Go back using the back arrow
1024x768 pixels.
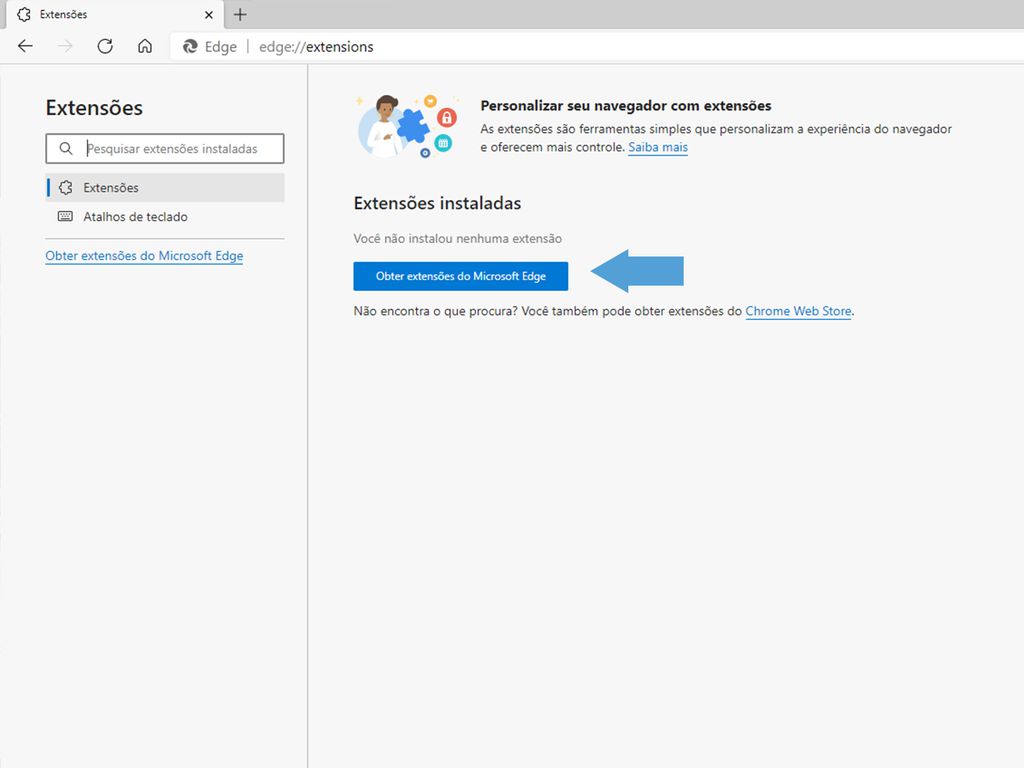(25, 46)
